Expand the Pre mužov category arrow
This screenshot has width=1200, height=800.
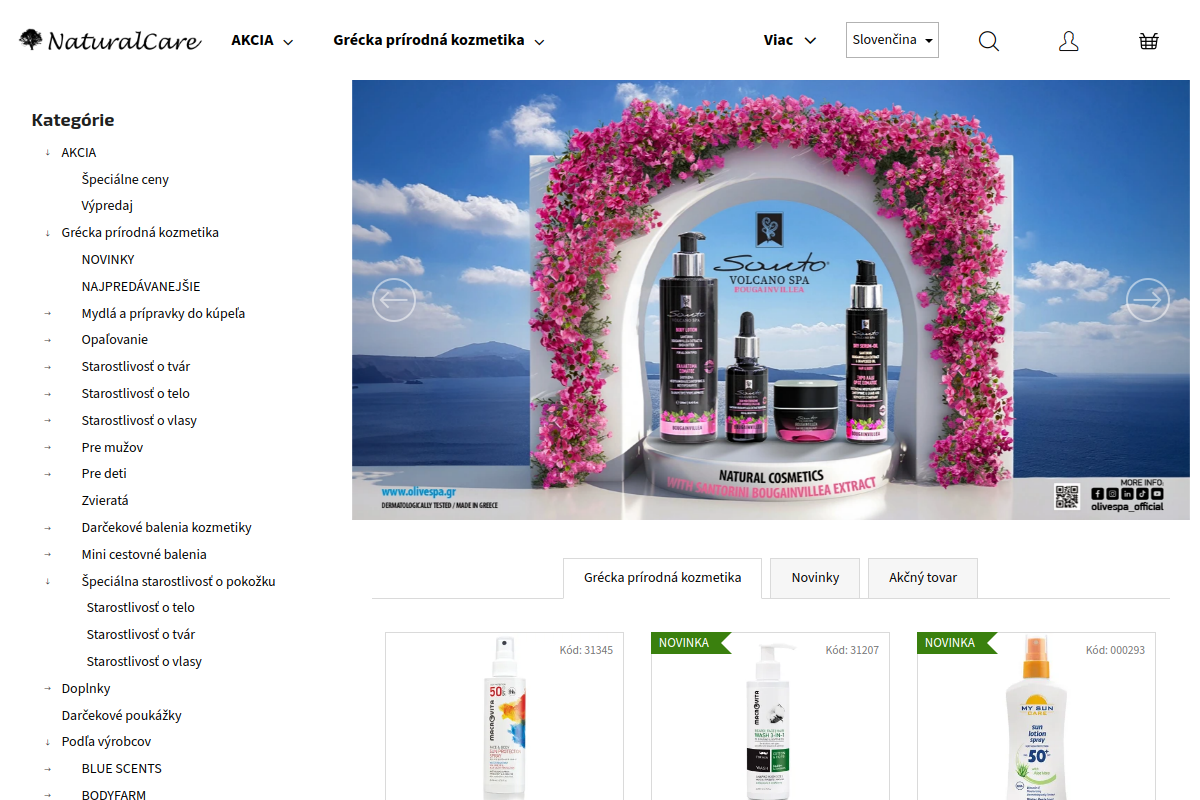pyautogui.click(x=47, y=448)
